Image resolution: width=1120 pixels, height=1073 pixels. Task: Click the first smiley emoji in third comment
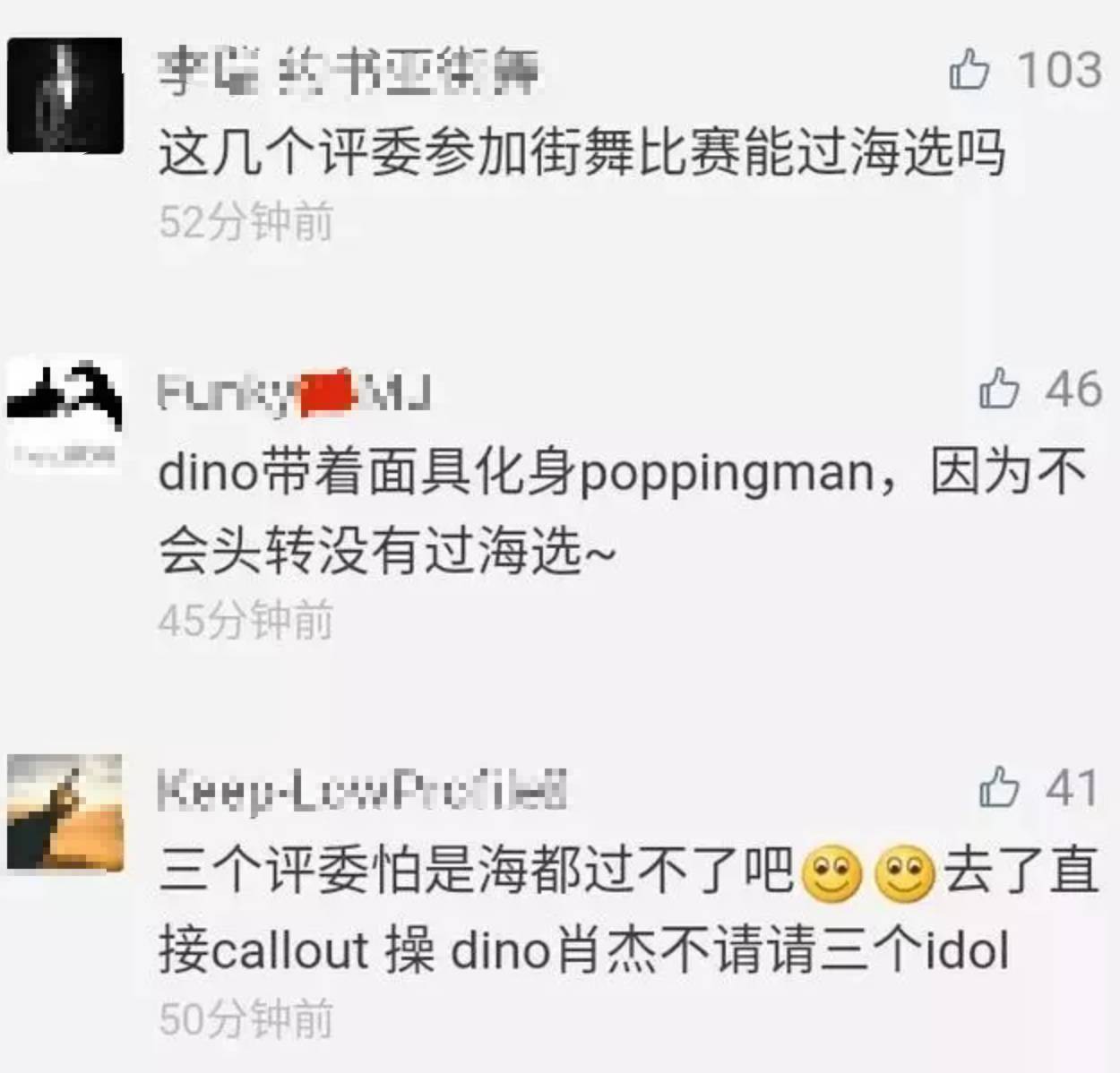[x=832, y=872]
